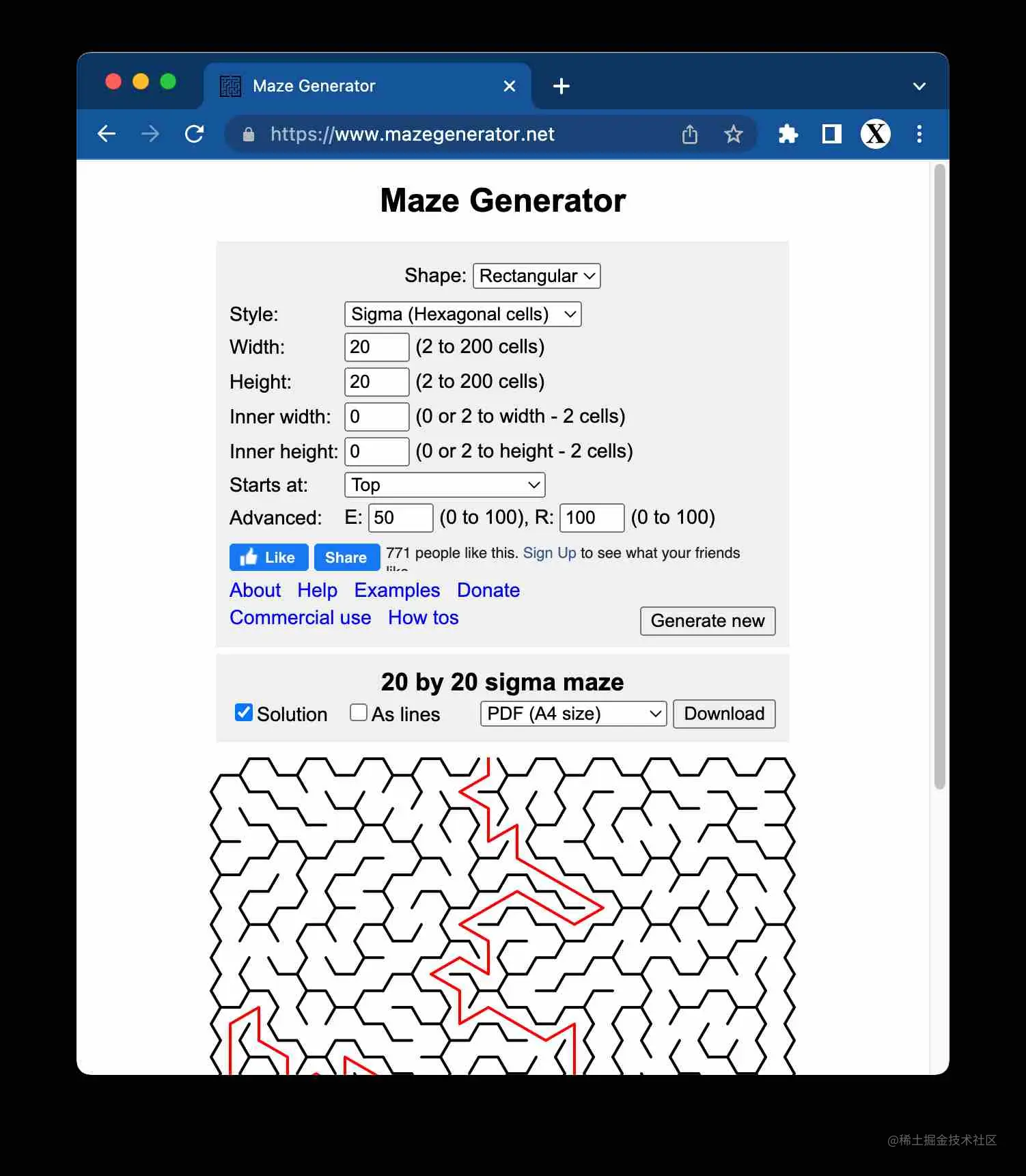Viewport: 1026px width, 1176px height.
Task: Open the About link
Action: tap(255, 590)
